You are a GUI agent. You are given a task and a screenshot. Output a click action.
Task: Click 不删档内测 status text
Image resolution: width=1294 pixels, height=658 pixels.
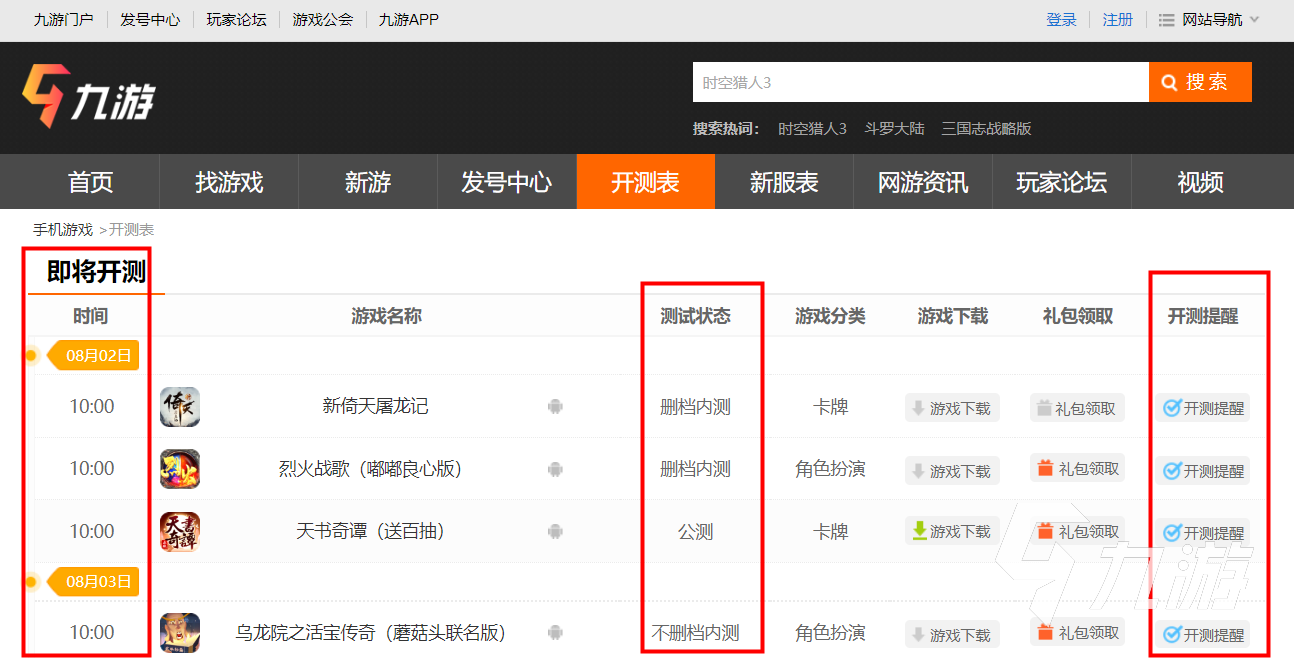pyautogui.click(x=695, y=633)
